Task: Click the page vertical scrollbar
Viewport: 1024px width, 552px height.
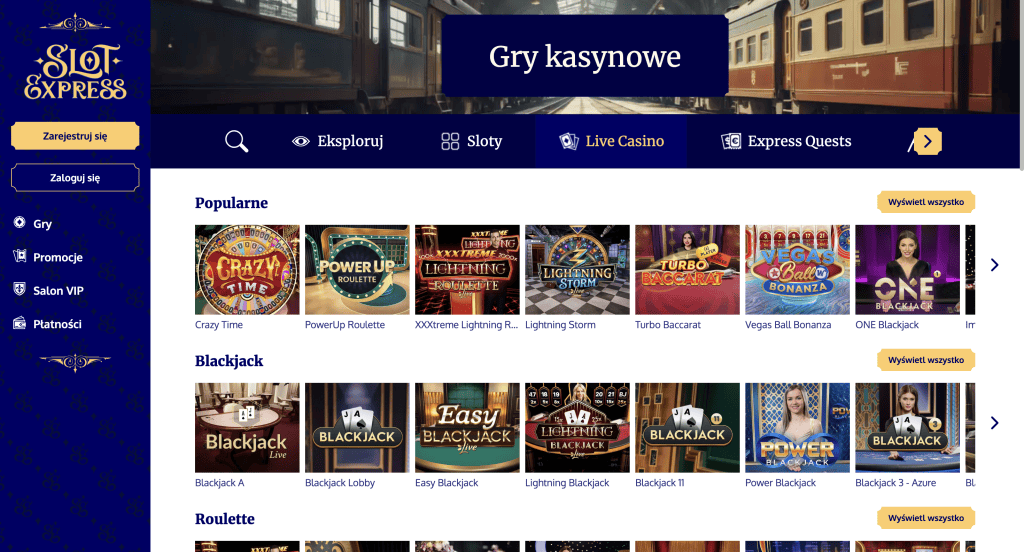Action: 1020,85
